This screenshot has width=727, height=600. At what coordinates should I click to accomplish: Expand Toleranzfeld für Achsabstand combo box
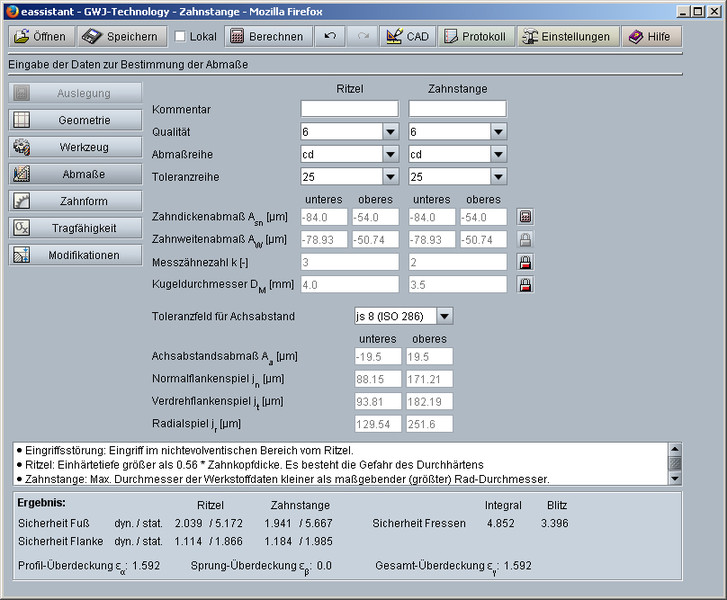click(x=444, y=317)
